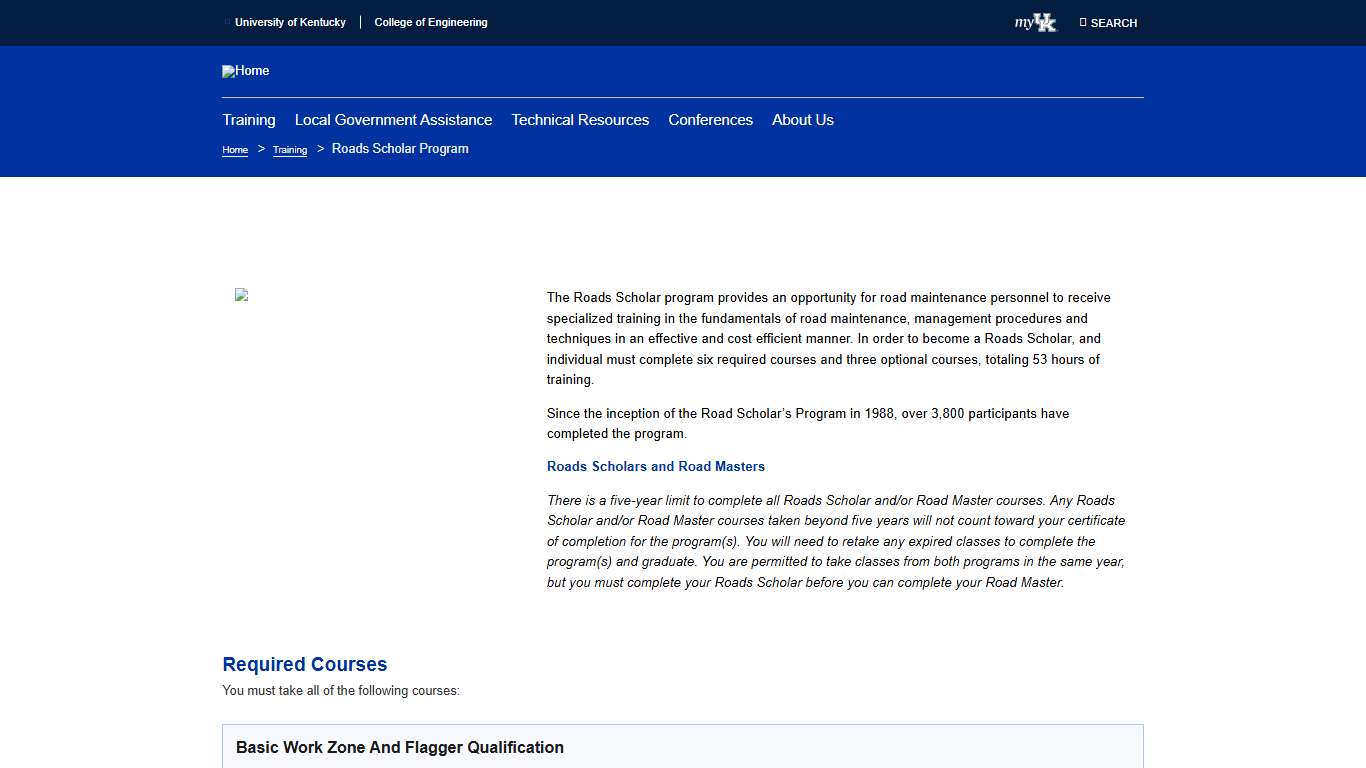Open the About Us menu
1366x768 pixels.
[802, 120]
